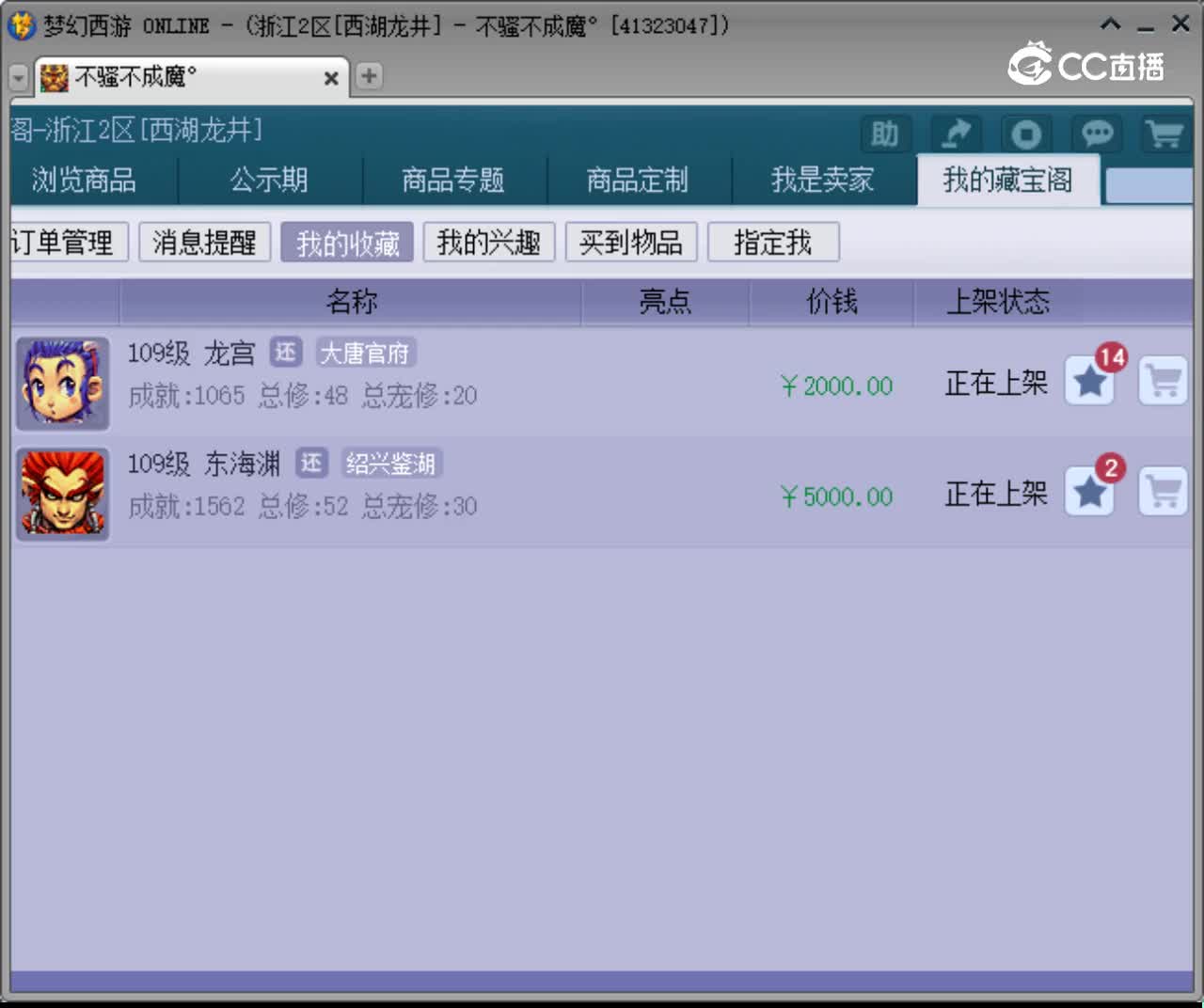Select 我的藏宝阁 tab

(x=1008, y=180)
